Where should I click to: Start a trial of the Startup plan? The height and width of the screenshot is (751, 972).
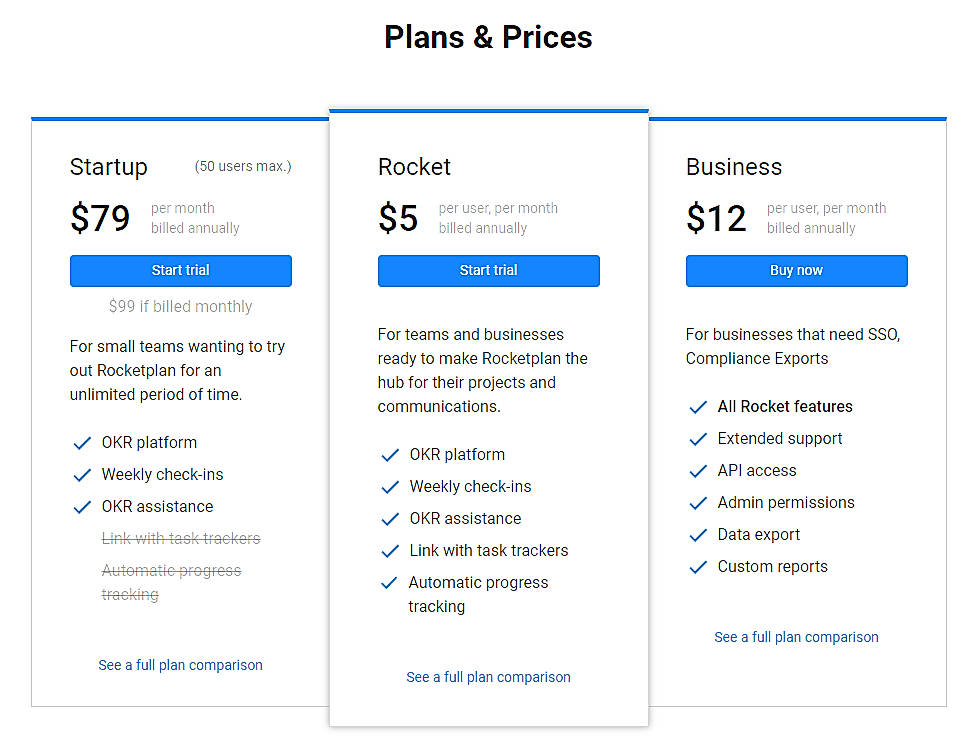(181, 270)
